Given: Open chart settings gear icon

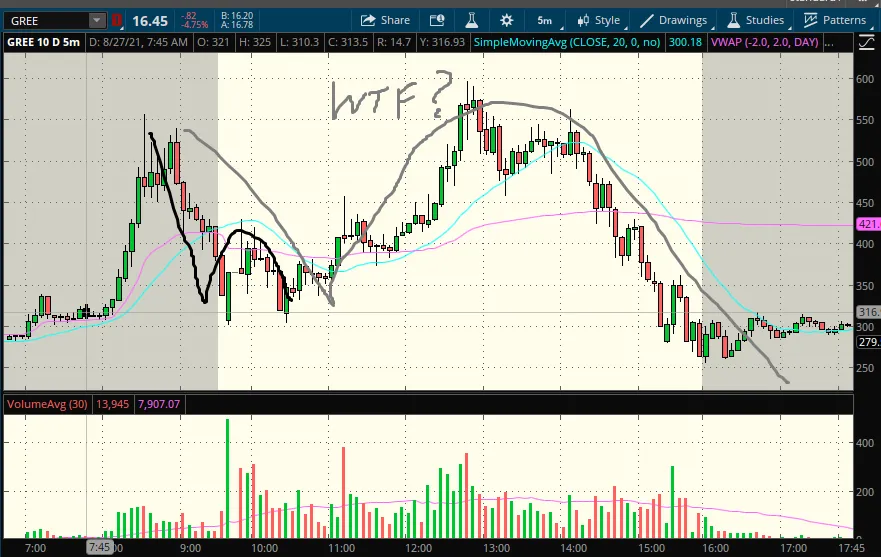Looking at the screenshot, I should point(506,21).
